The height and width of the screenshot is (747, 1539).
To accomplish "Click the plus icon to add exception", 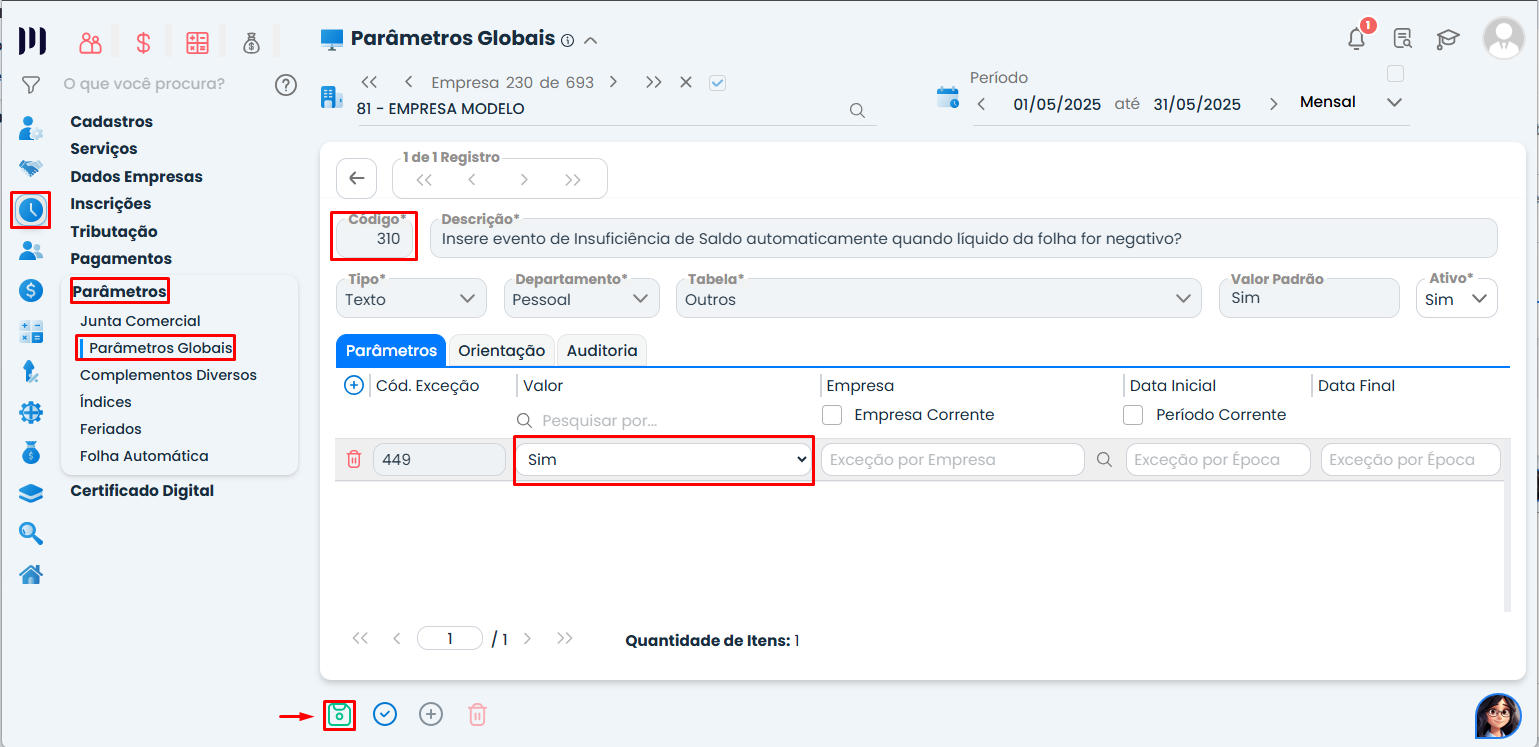I will pyautogui.click(x=353, y=386).
